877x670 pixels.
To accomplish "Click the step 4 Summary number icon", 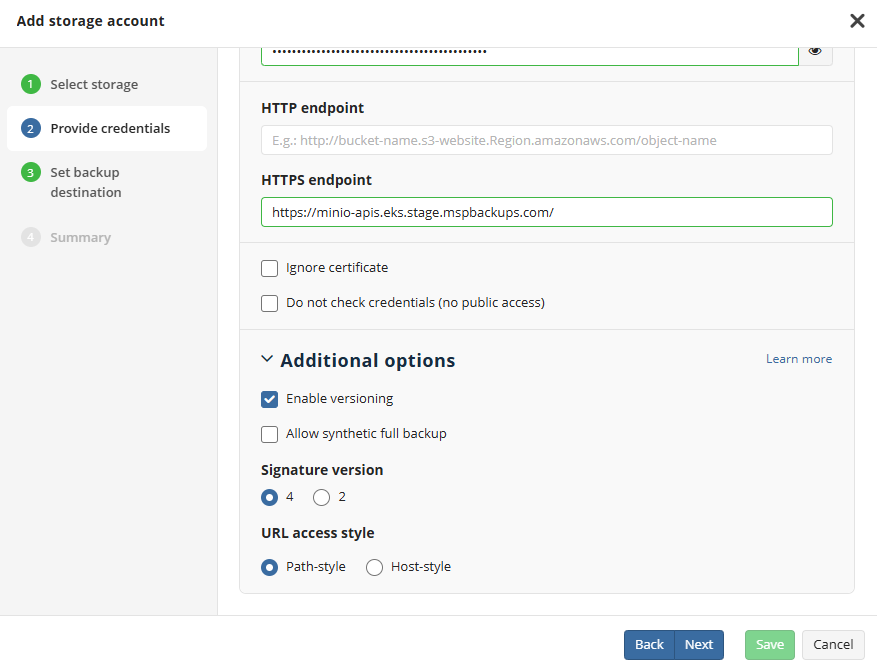I will (x=31, y=238).
